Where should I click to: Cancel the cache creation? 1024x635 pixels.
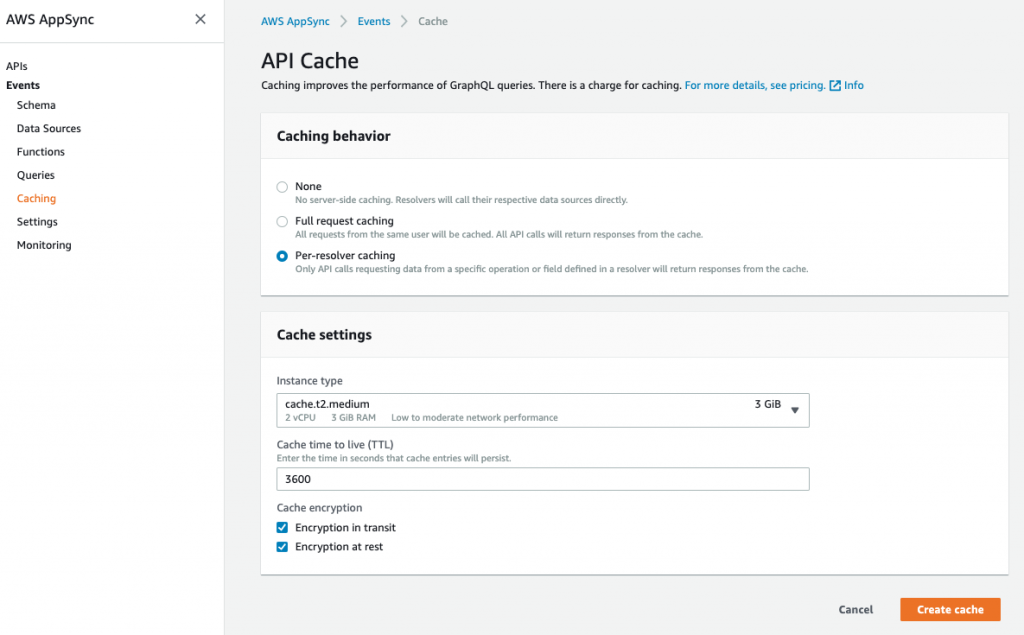coord(855,609)
